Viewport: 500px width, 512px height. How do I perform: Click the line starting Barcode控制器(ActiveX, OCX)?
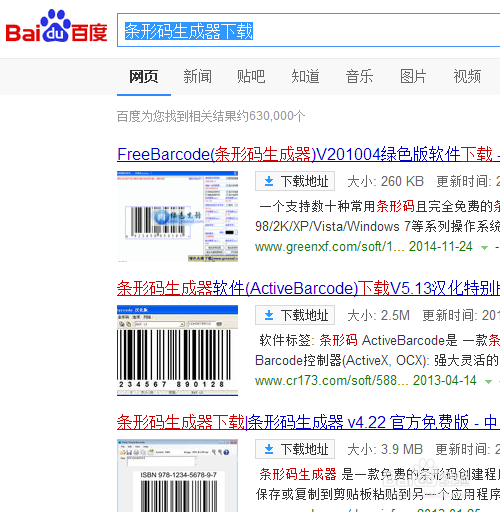click(x=377, y=361)
